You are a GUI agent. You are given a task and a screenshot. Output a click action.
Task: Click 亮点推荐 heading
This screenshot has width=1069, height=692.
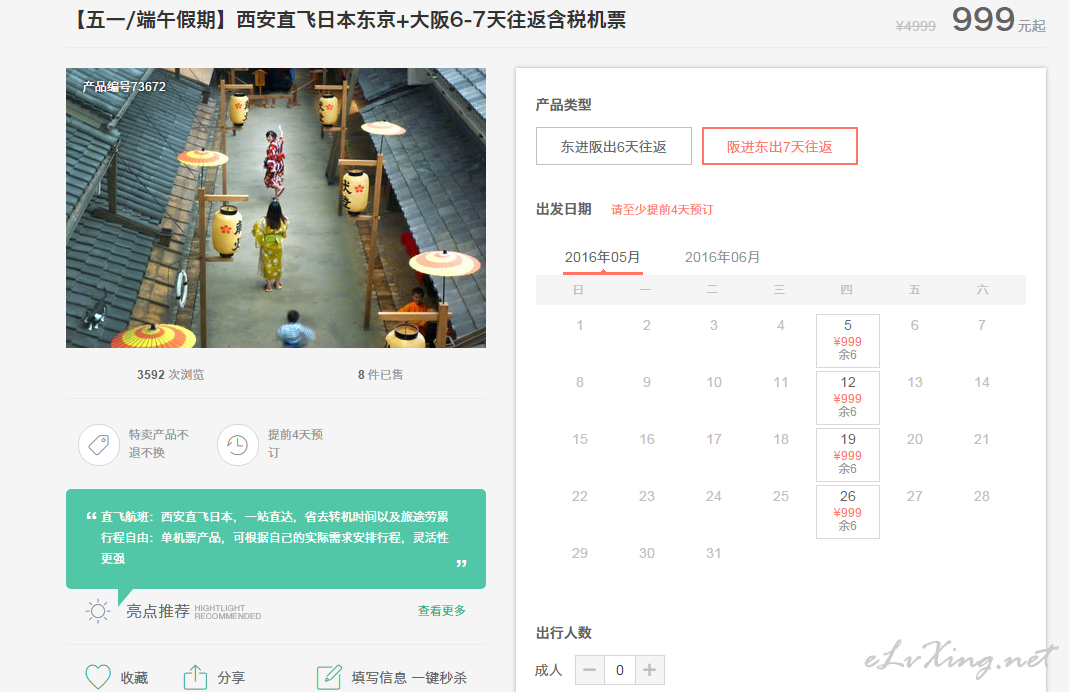[x=157, y=612]
